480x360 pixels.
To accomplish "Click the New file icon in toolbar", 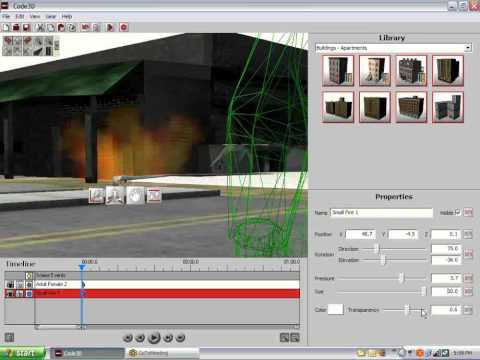I will pyautogui.click(x=6, y=27).
